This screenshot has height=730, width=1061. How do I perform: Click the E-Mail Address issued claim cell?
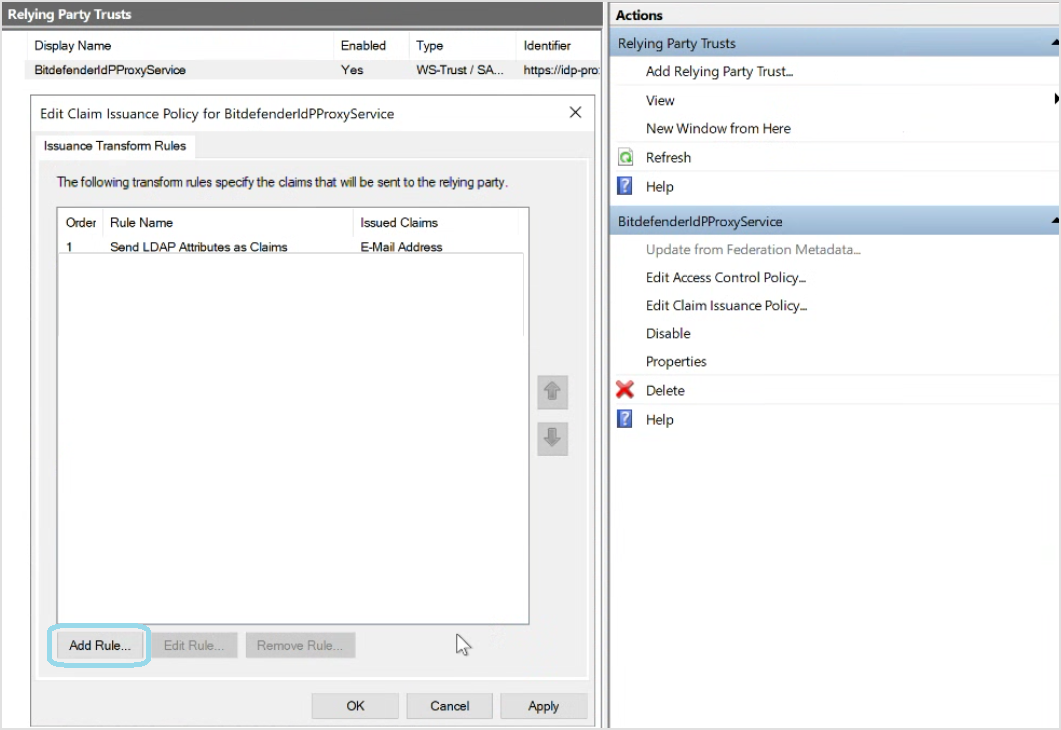click(401, 247)
